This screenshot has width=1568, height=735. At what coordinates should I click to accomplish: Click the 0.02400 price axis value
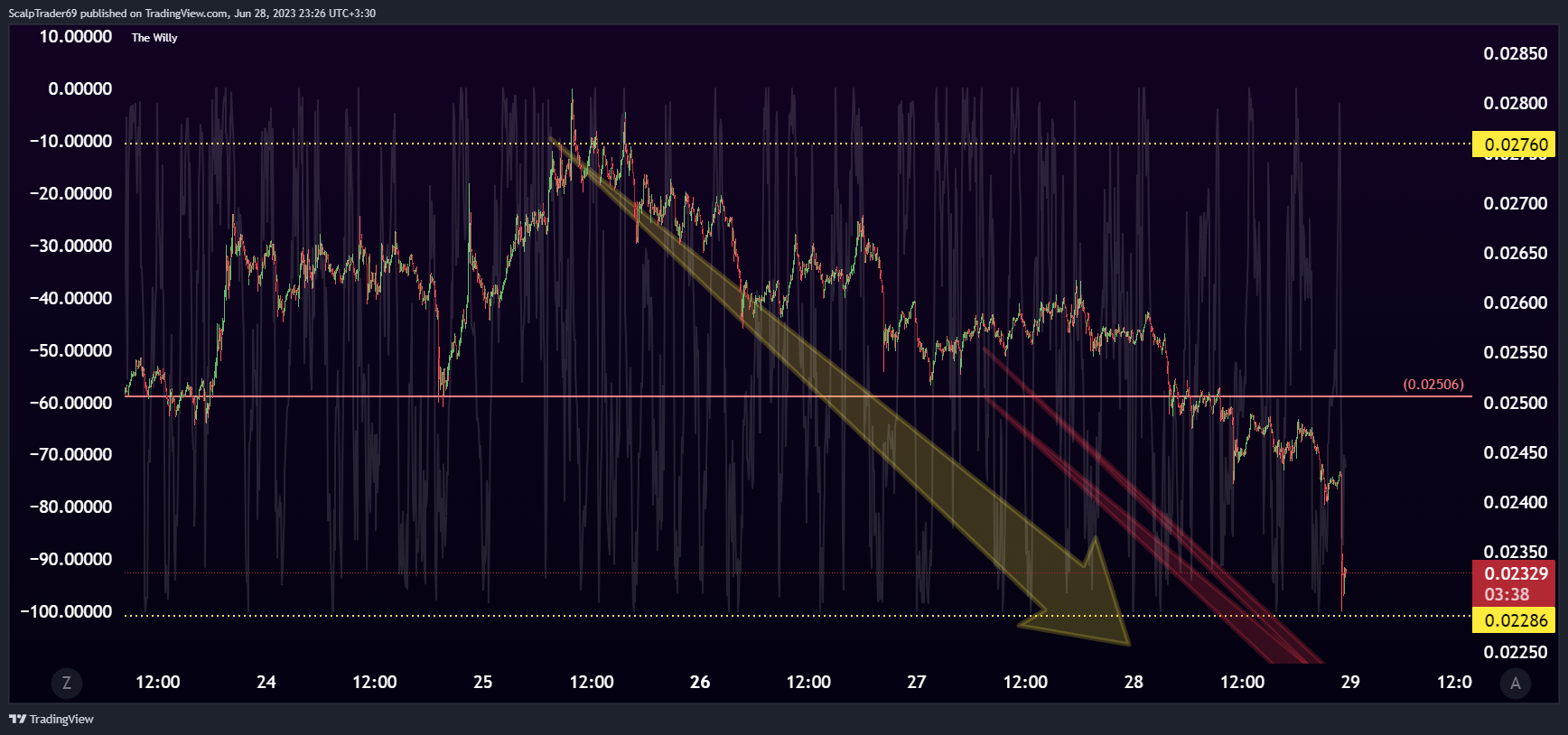pyautogui.click(x=1515, y=502)
